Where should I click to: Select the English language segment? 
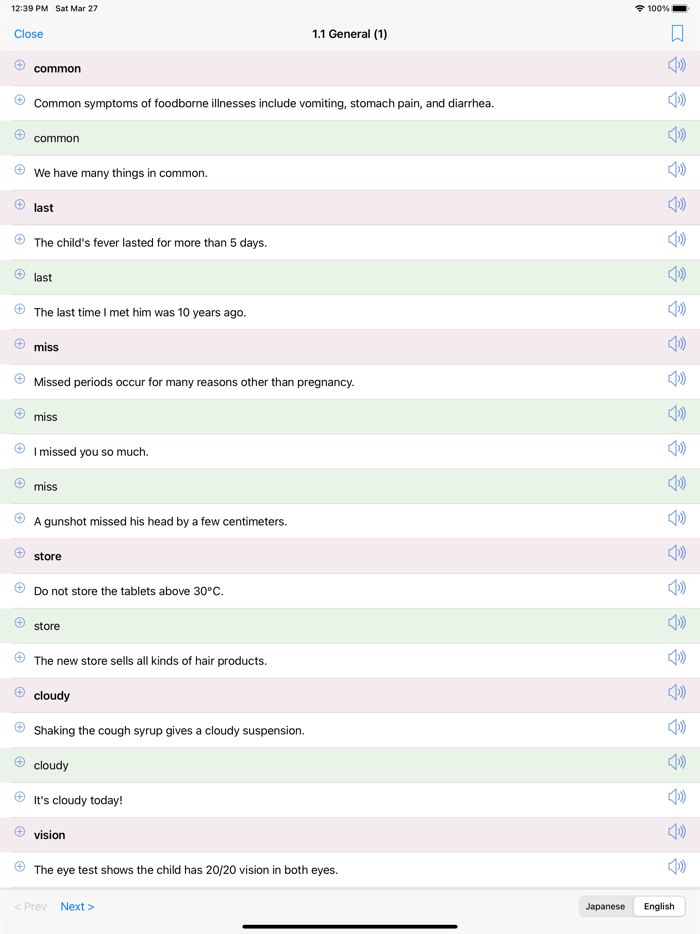pos(659,906)
